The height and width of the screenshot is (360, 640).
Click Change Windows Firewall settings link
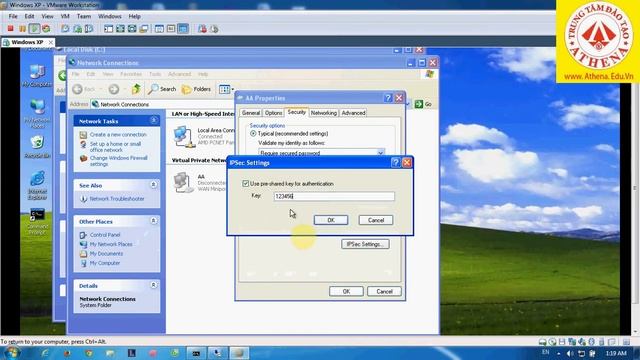coord(118,161)
